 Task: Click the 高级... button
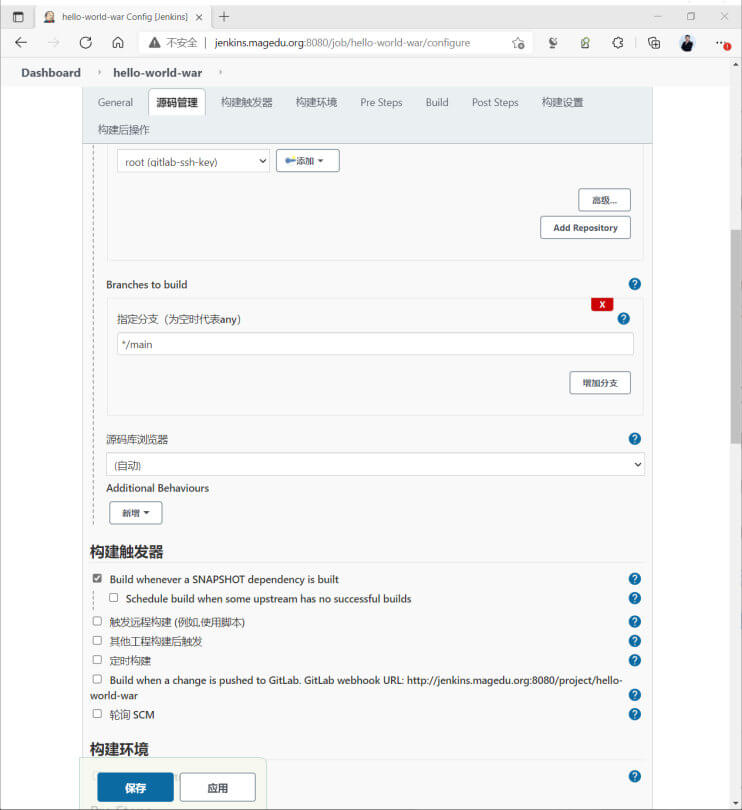(x=604, y=200)
